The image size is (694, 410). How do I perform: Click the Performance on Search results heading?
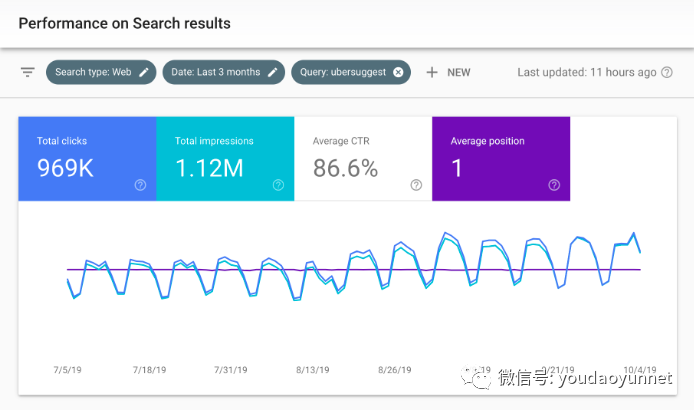point(124,23)
